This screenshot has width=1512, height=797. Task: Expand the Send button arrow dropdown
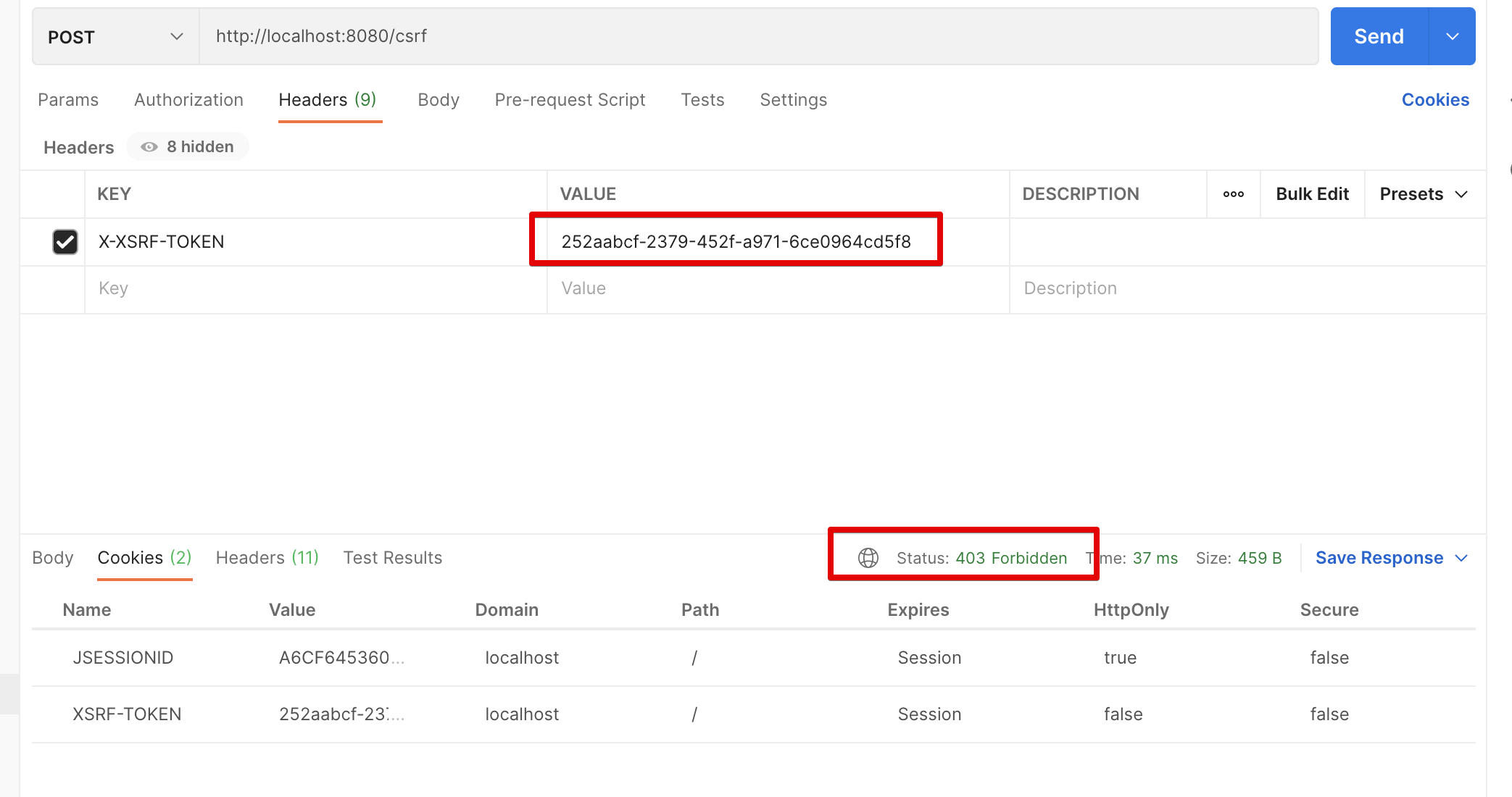point(1452,37)
